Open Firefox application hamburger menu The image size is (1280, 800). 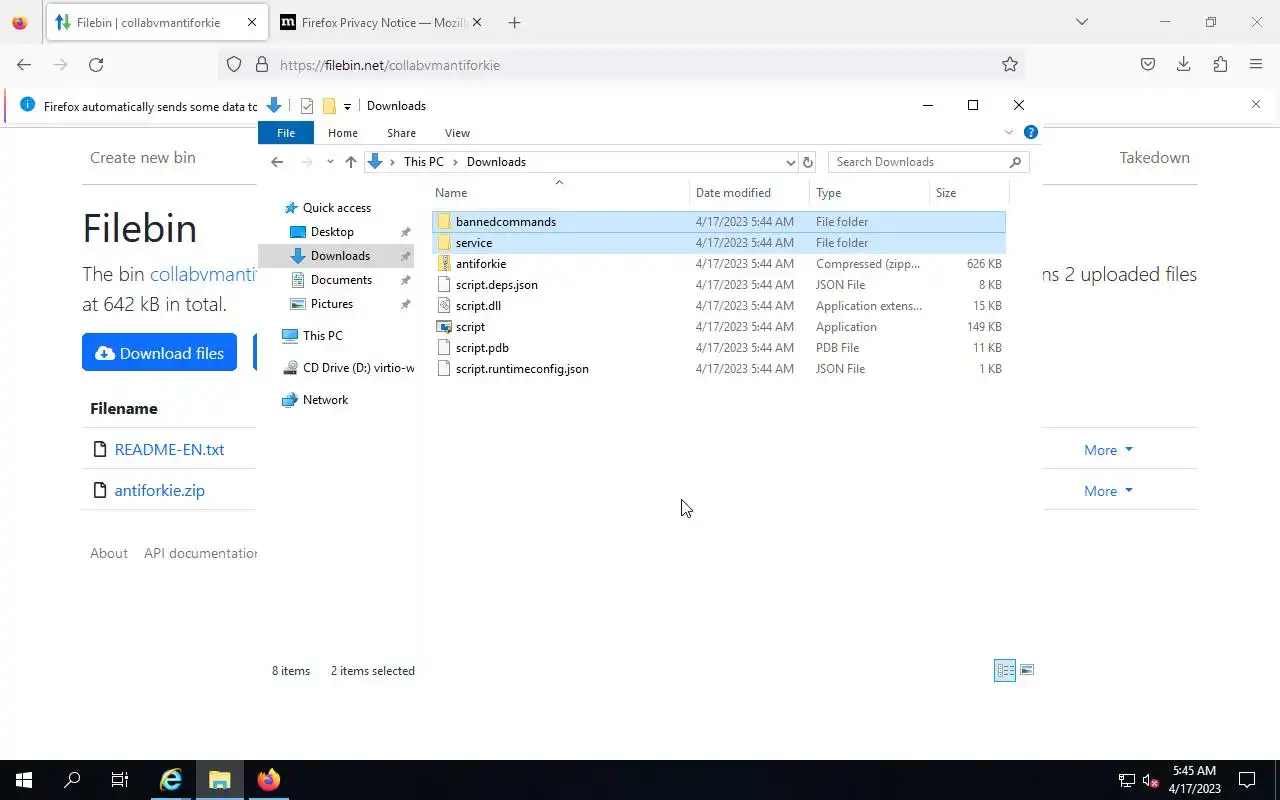[x=1256, y=65]
